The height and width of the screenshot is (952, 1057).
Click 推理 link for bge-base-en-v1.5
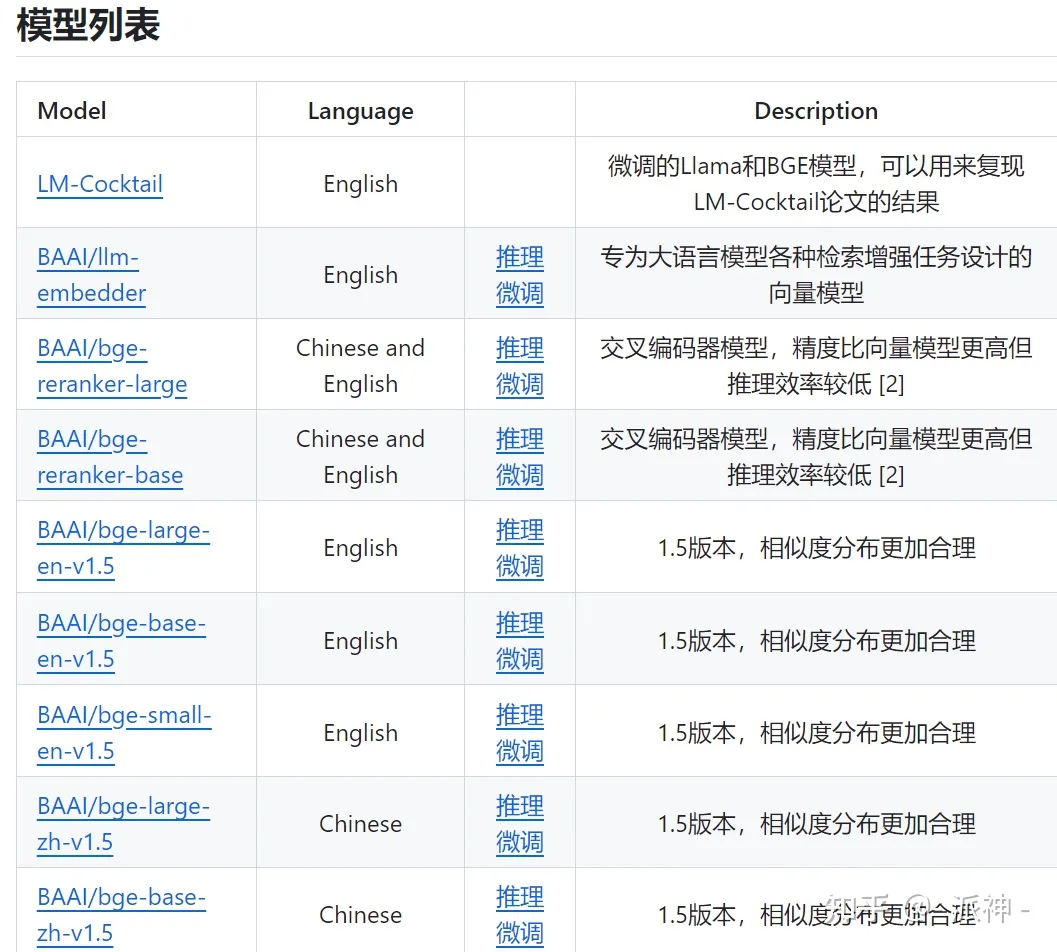520,624
